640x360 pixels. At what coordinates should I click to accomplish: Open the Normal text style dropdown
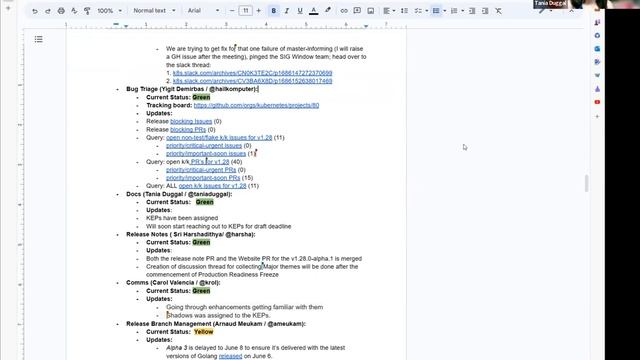154,11
